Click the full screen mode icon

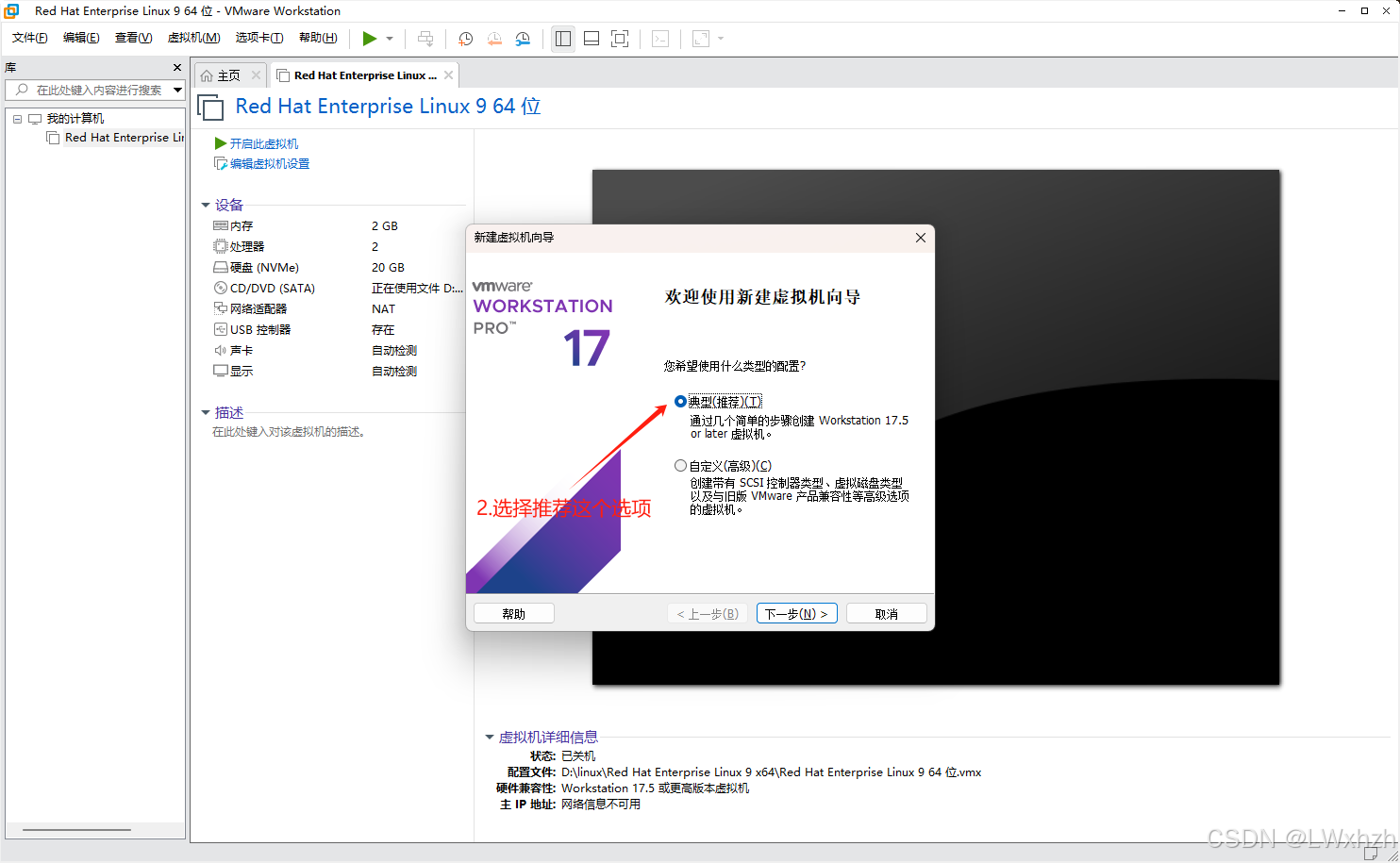(x=620, y=39)
